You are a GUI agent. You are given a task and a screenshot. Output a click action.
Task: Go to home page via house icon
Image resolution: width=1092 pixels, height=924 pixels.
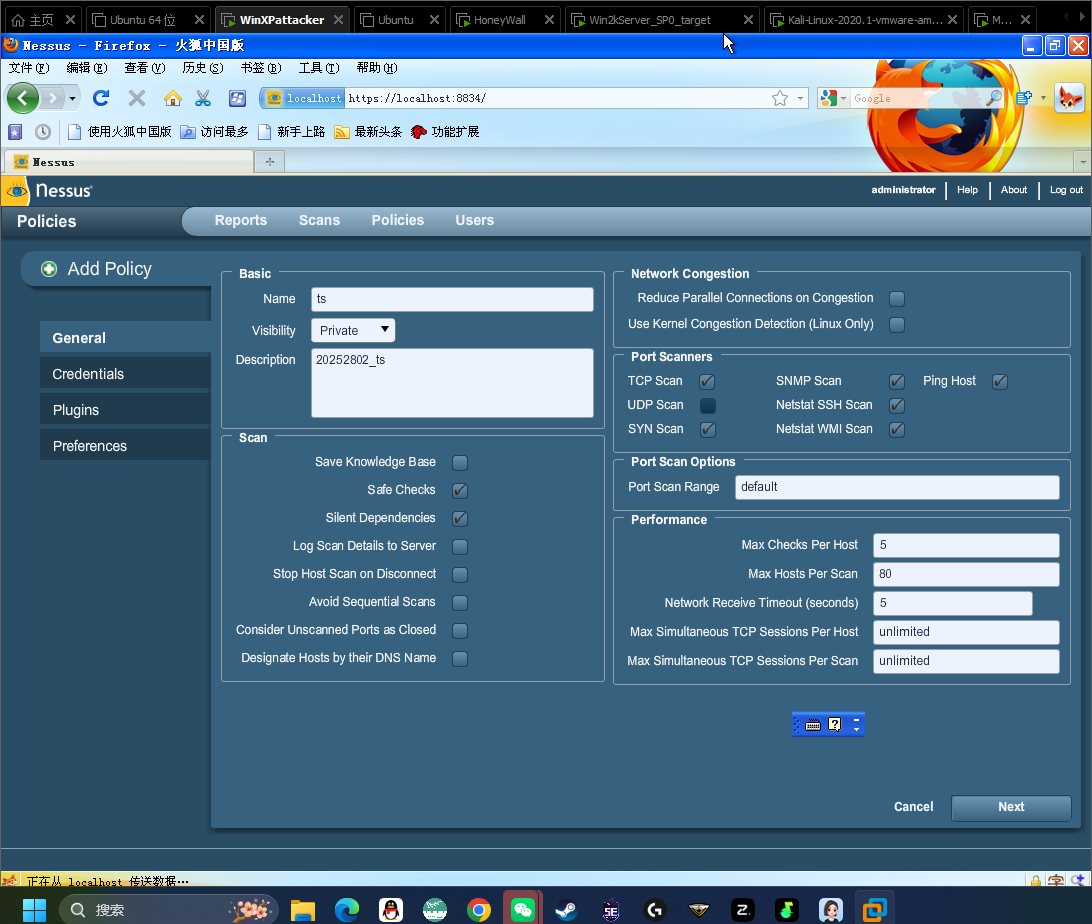[173, 98]
